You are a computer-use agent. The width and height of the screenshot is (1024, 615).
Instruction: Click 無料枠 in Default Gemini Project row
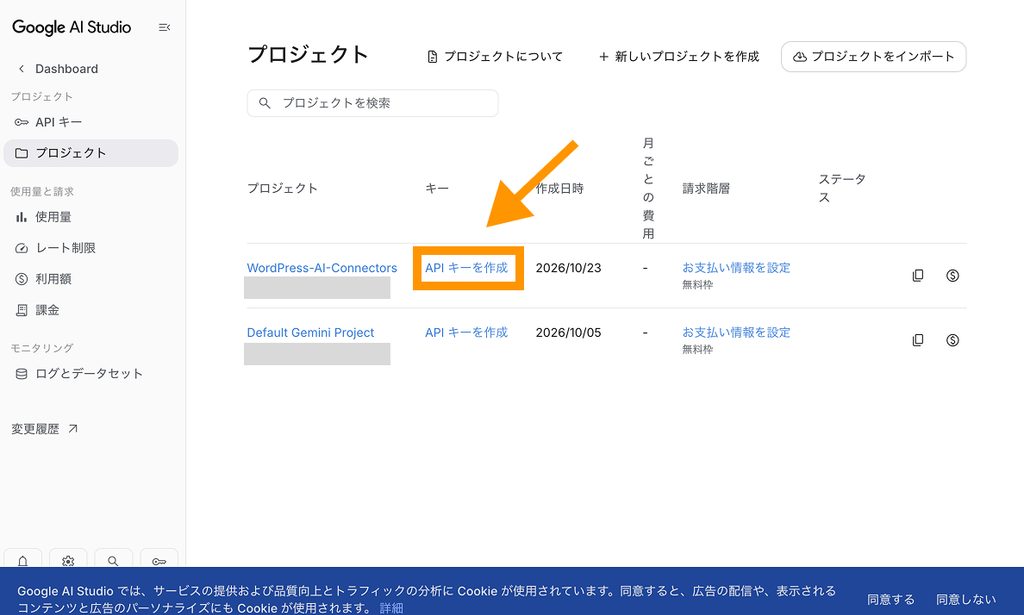pos(697,350)
